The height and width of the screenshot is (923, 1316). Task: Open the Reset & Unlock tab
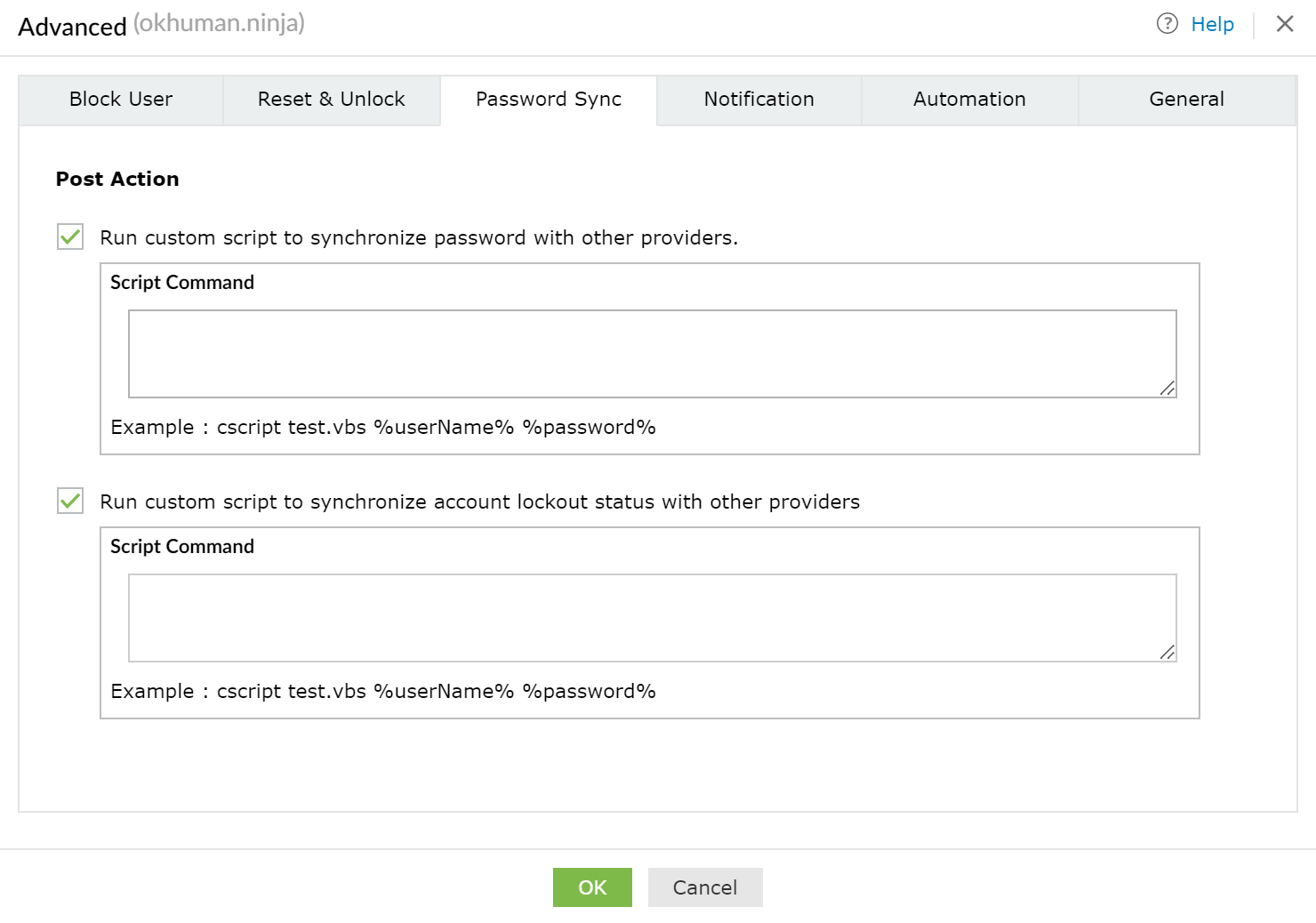[331, 100]
